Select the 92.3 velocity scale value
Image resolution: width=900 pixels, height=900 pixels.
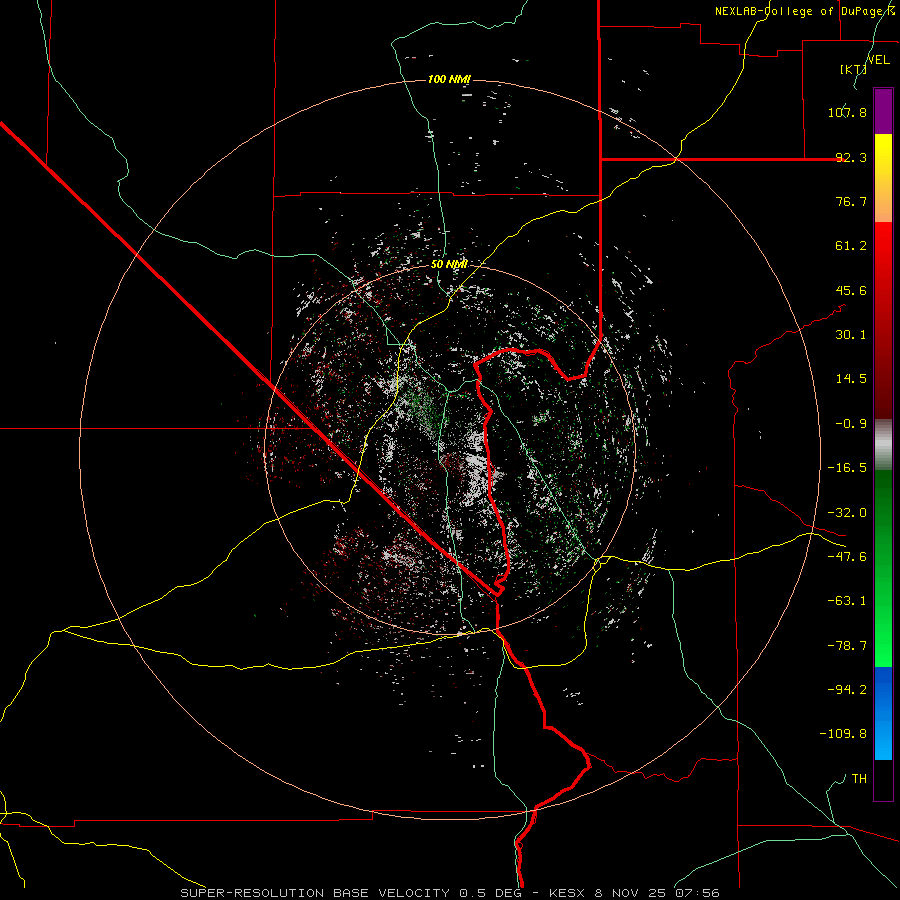pyautogui.click(x=851, y=157)
